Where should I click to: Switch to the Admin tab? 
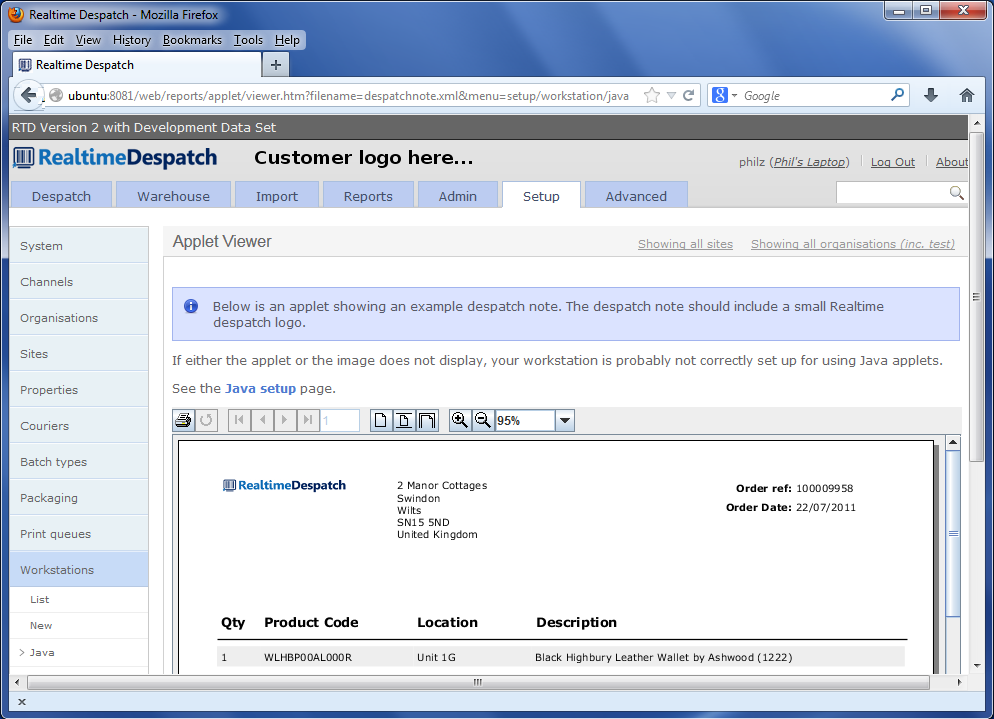(458, 195)
